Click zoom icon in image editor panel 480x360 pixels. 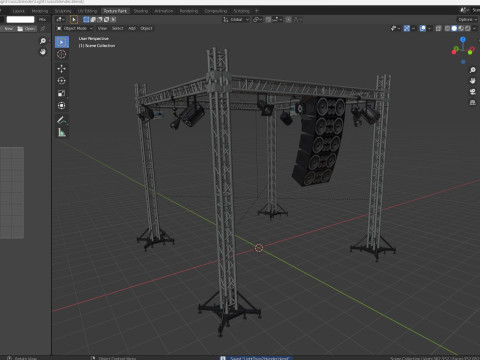(43, 41)
